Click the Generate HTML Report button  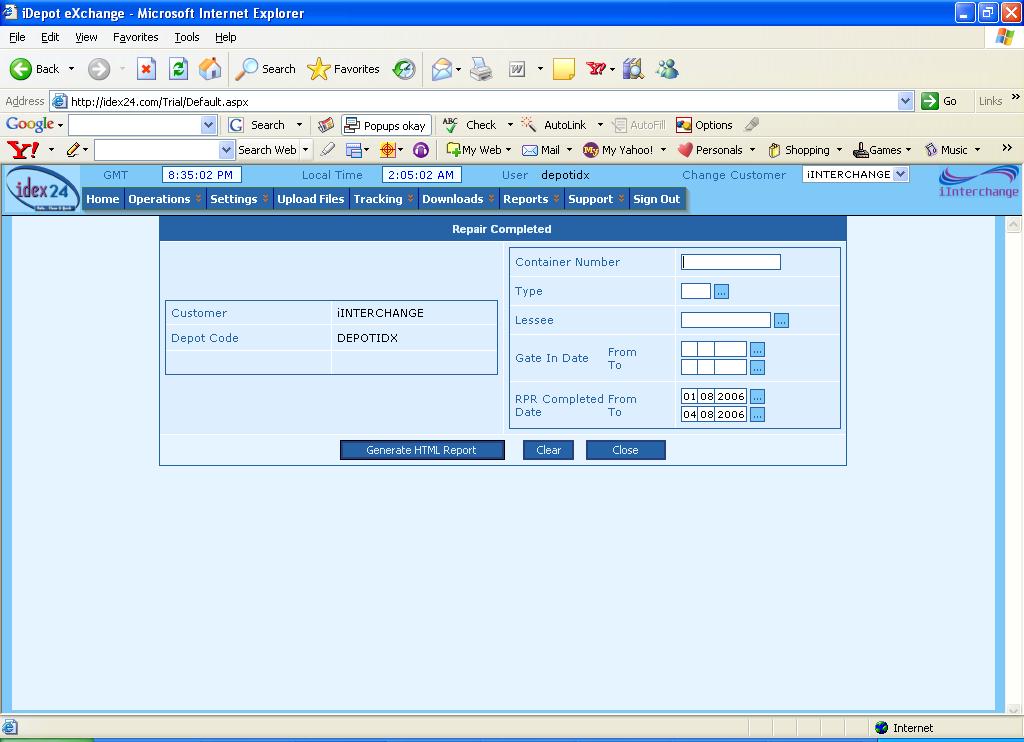(421, 450)
